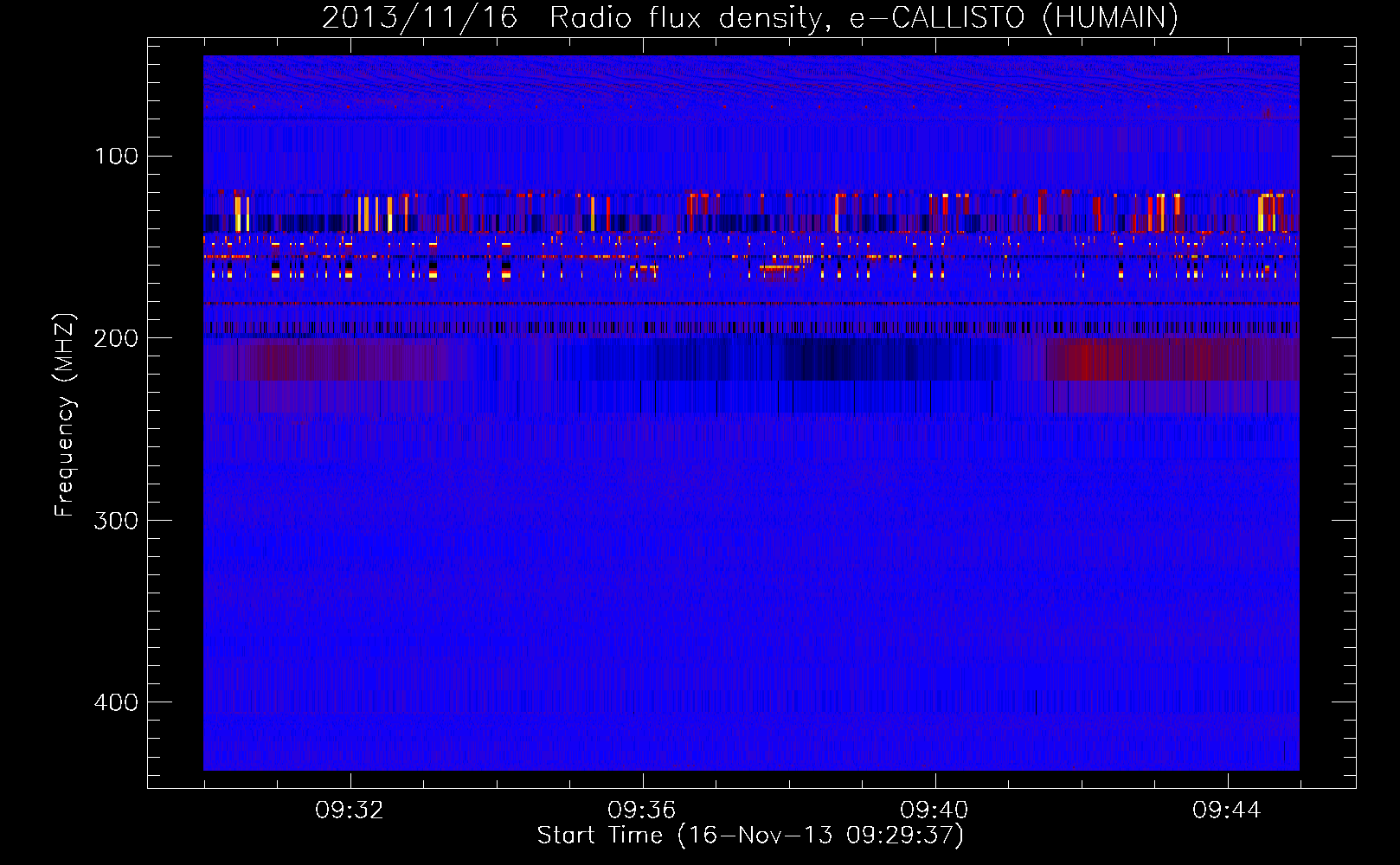Click the '09:36' time tick label
Image resolution: width=1400 pixels, height=865 pixels.
(x=642, y=811)
